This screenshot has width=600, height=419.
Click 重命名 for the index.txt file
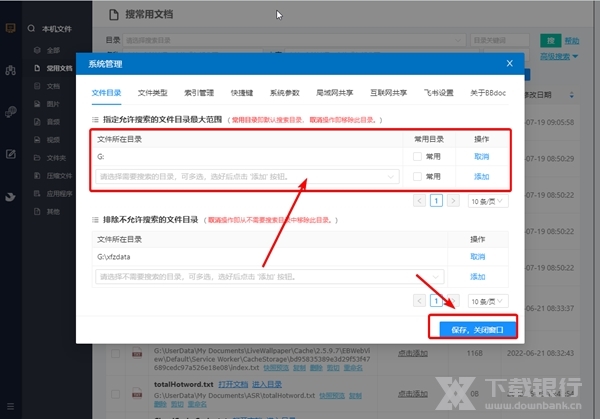(x=353, y=368)
